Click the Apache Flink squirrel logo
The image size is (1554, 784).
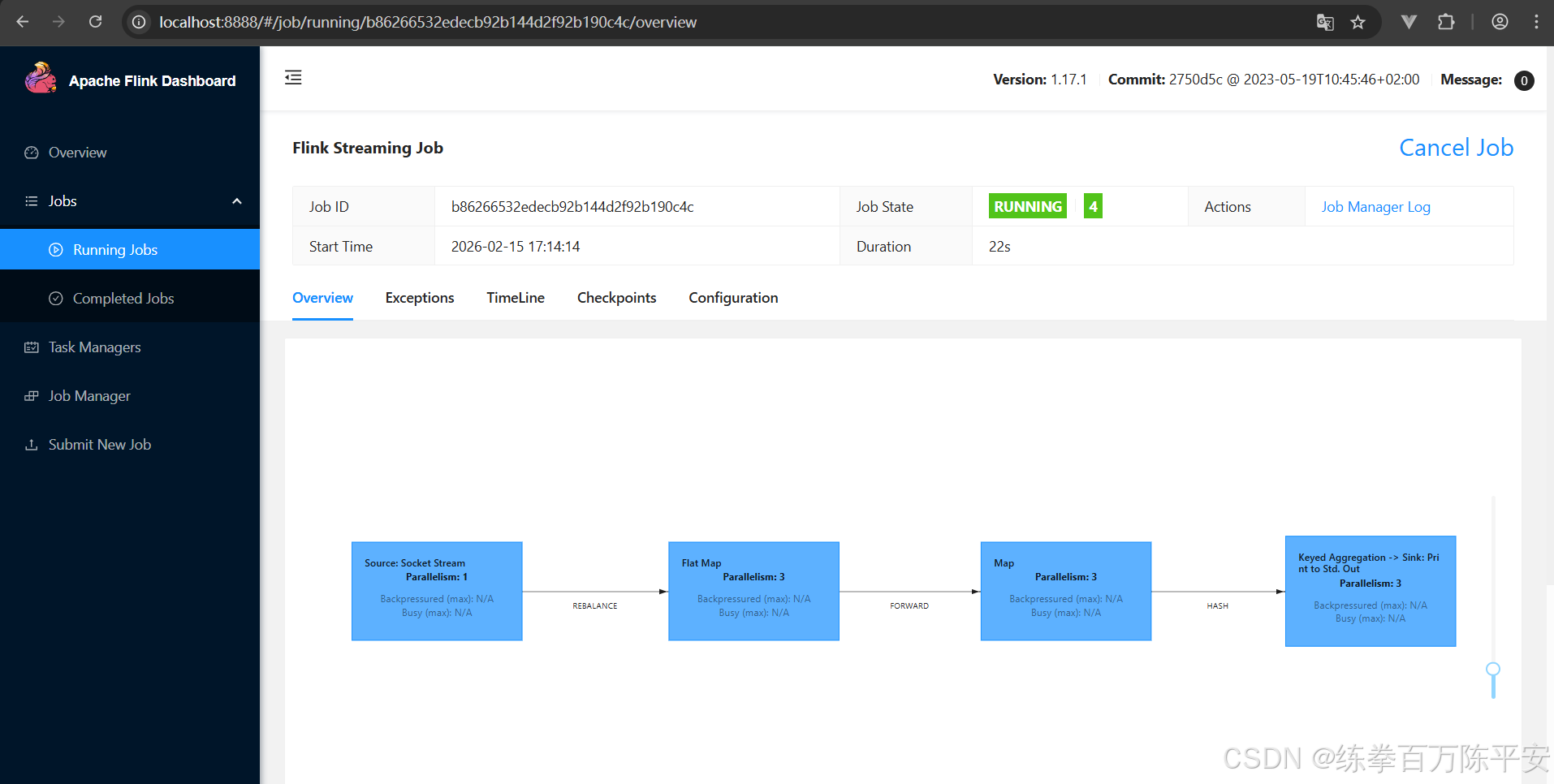41,79
